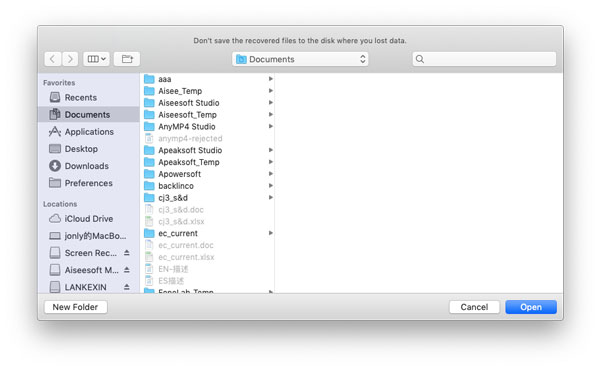The width and height of the screenshot is (600, 369).
Task: Select Applications in the sidebar
Action: (x=89, y=132)
